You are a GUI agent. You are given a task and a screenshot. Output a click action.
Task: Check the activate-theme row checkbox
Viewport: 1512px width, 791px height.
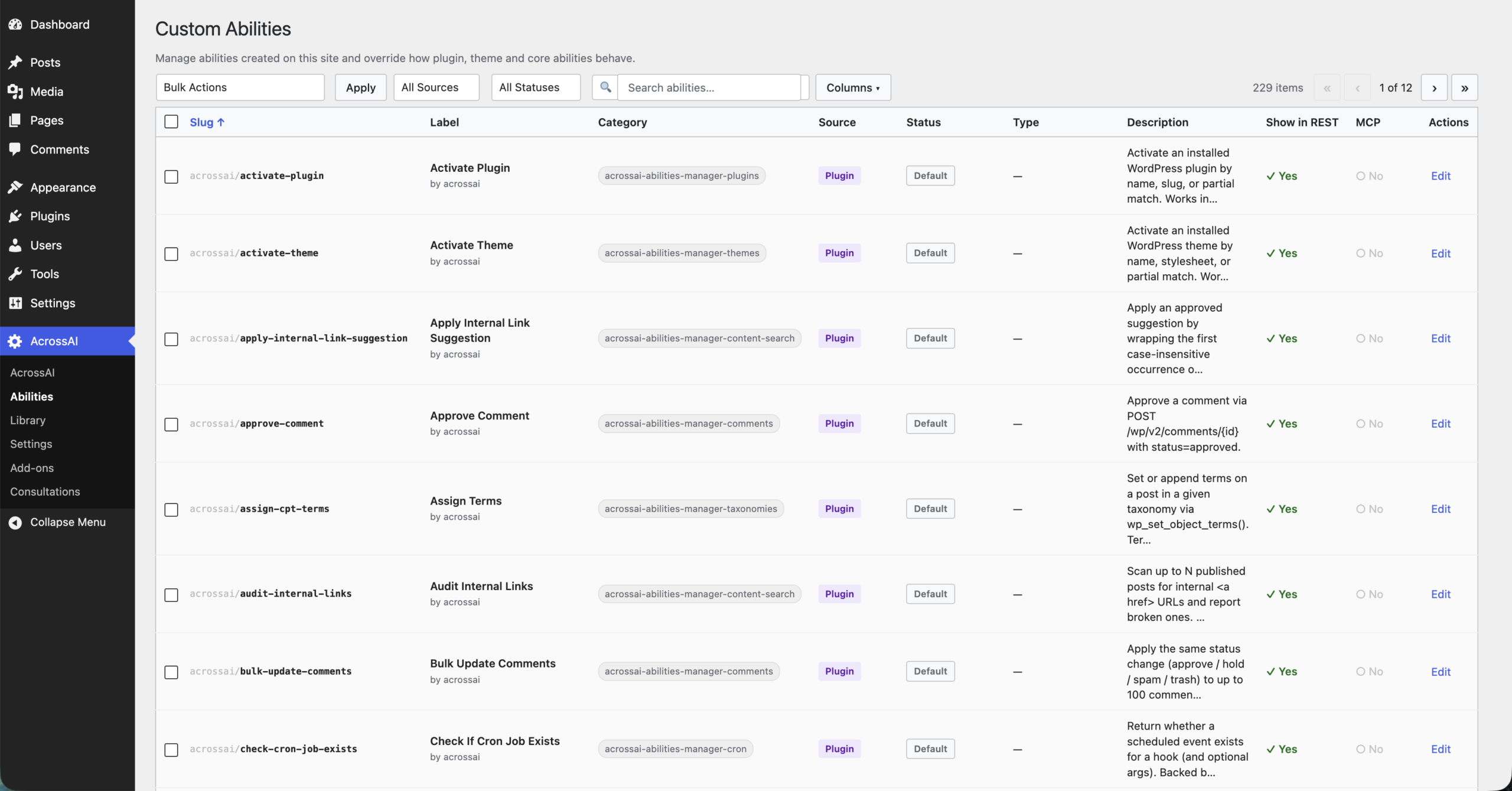(171, 254)
